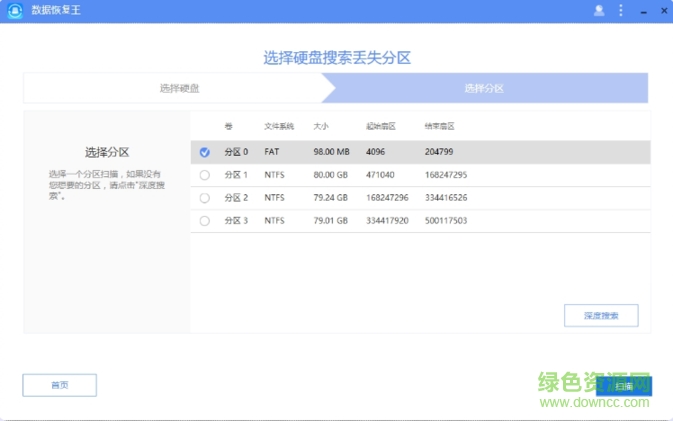Sort by the 大小 column header
Image resolution: width=673 pixels, height=421 pixels.
coord(321,126)
